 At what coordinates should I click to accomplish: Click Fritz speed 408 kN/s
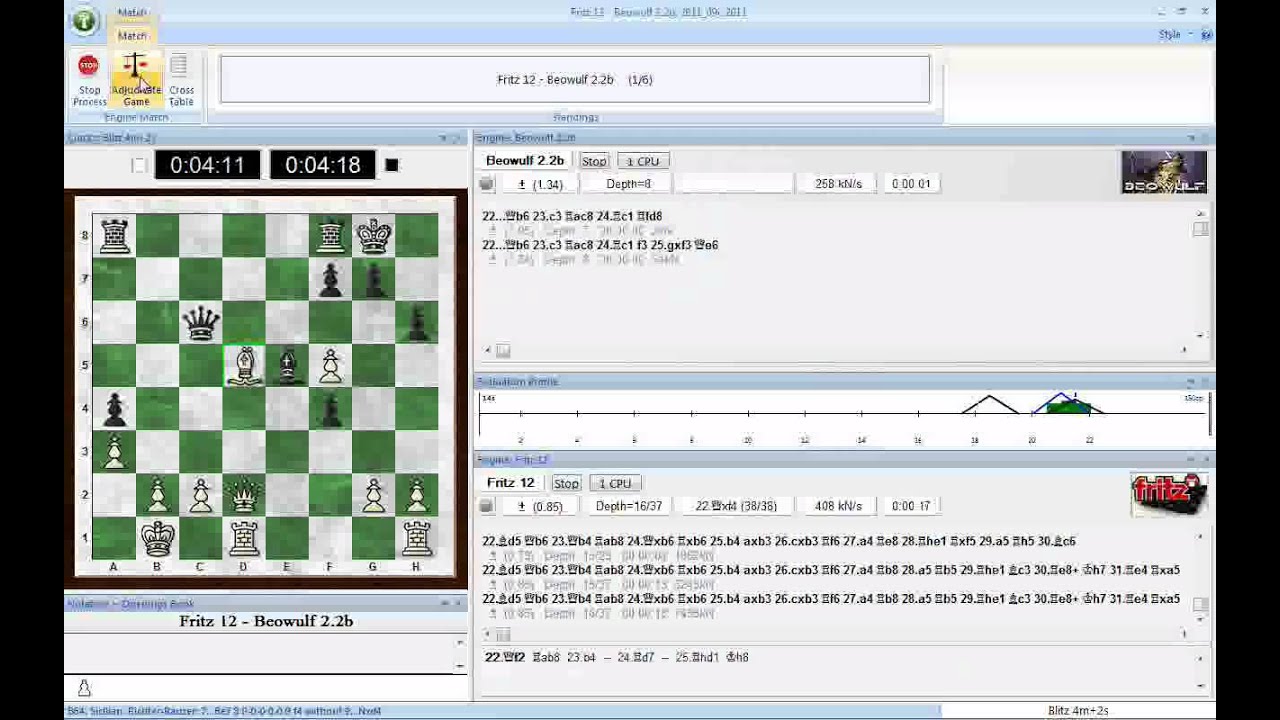point(838,506)
